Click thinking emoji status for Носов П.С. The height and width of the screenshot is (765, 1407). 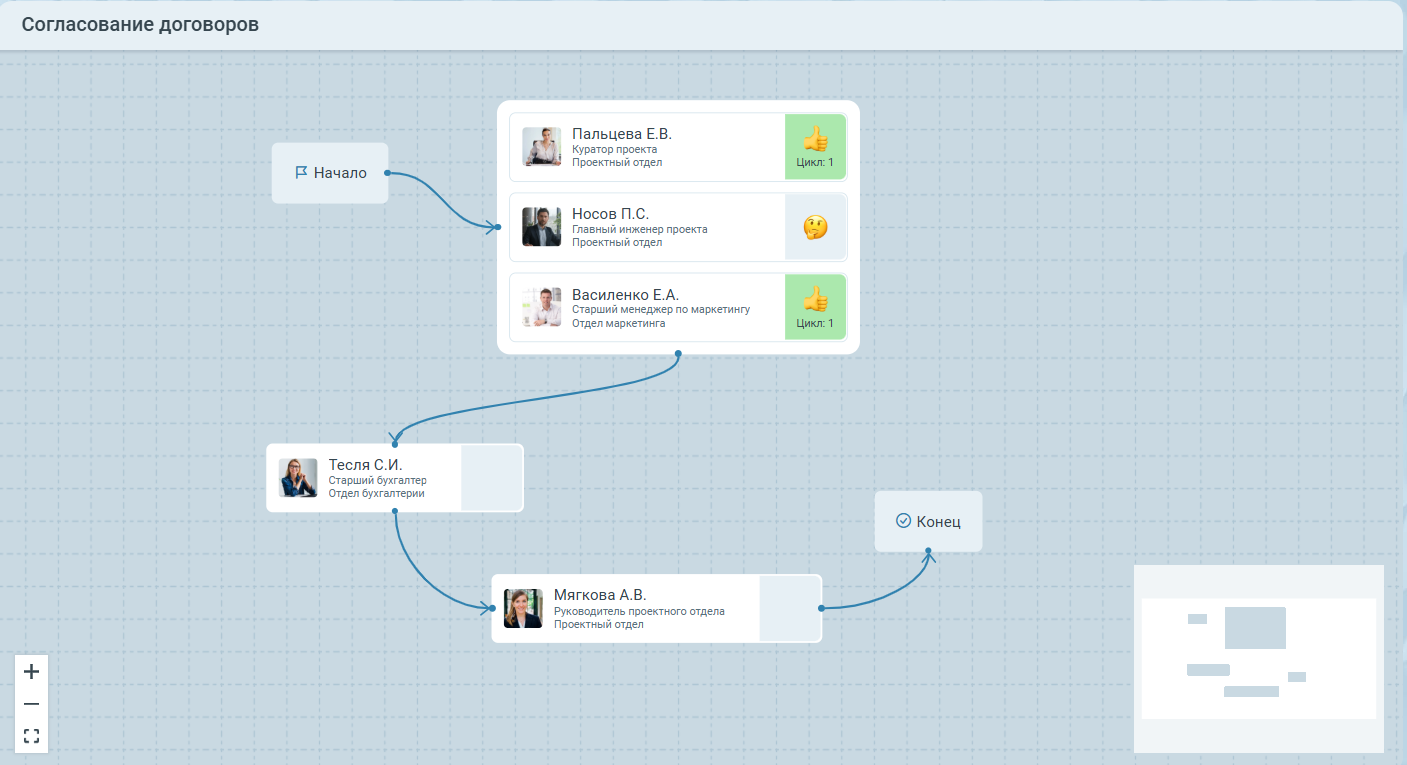pyautogui.click(x=815, y=227)
